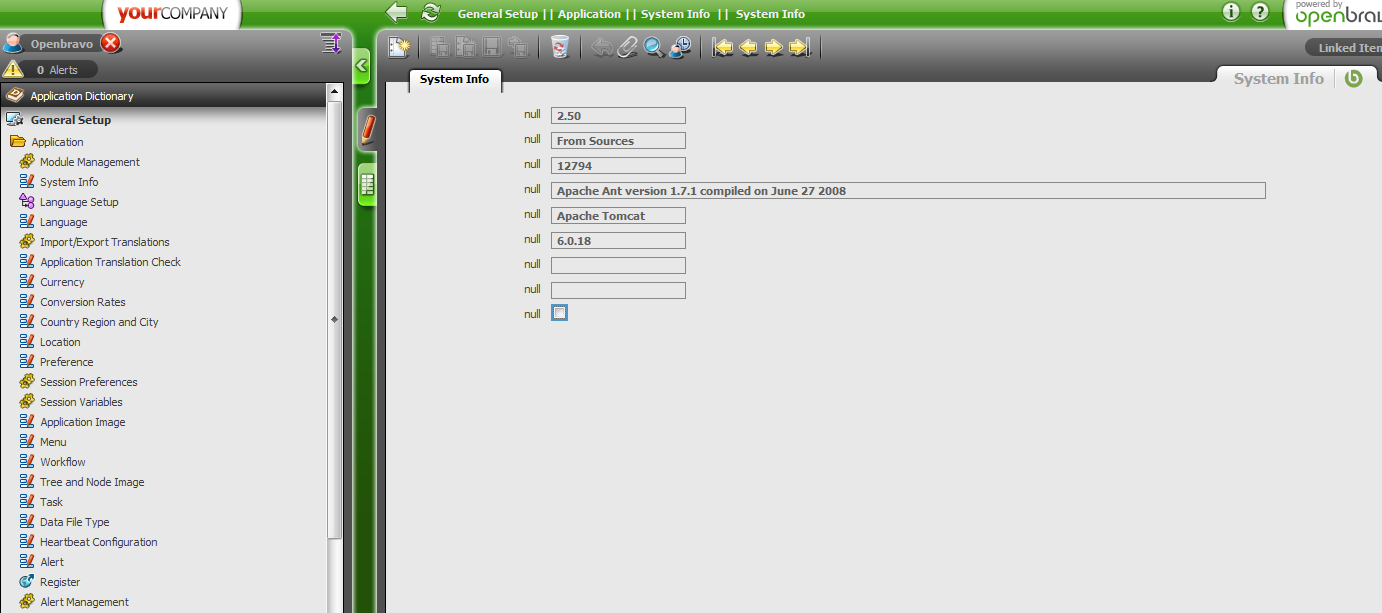Click the expand menu tree icon
This screenshot has height=613, width=1382.
pos(331,42)
